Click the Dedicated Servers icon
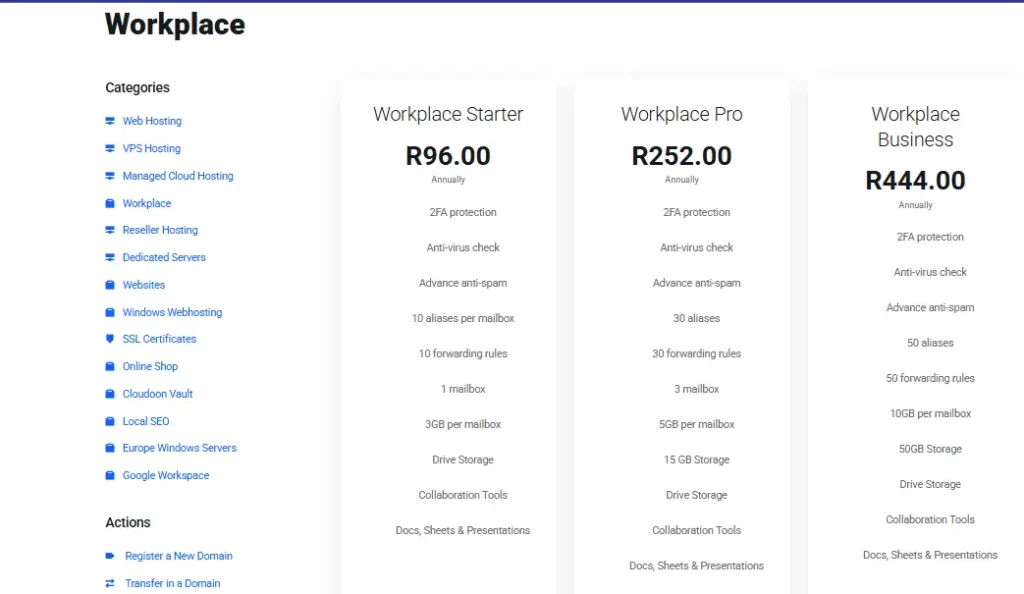The height and width of the screenshot is (594, 1024). (110, 257)
